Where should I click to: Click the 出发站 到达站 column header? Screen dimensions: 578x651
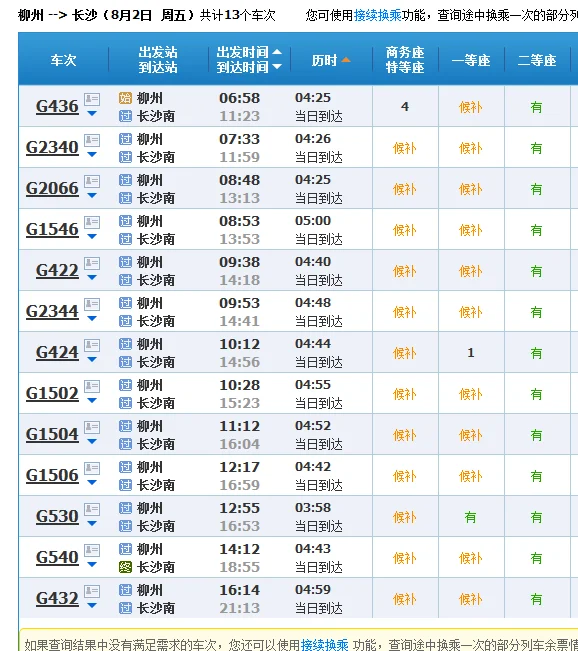point(158,60)
